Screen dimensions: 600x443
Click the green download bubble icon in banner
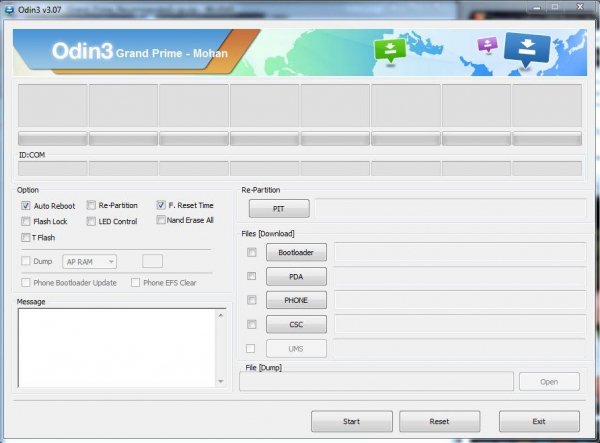click(x=390, y=51)
